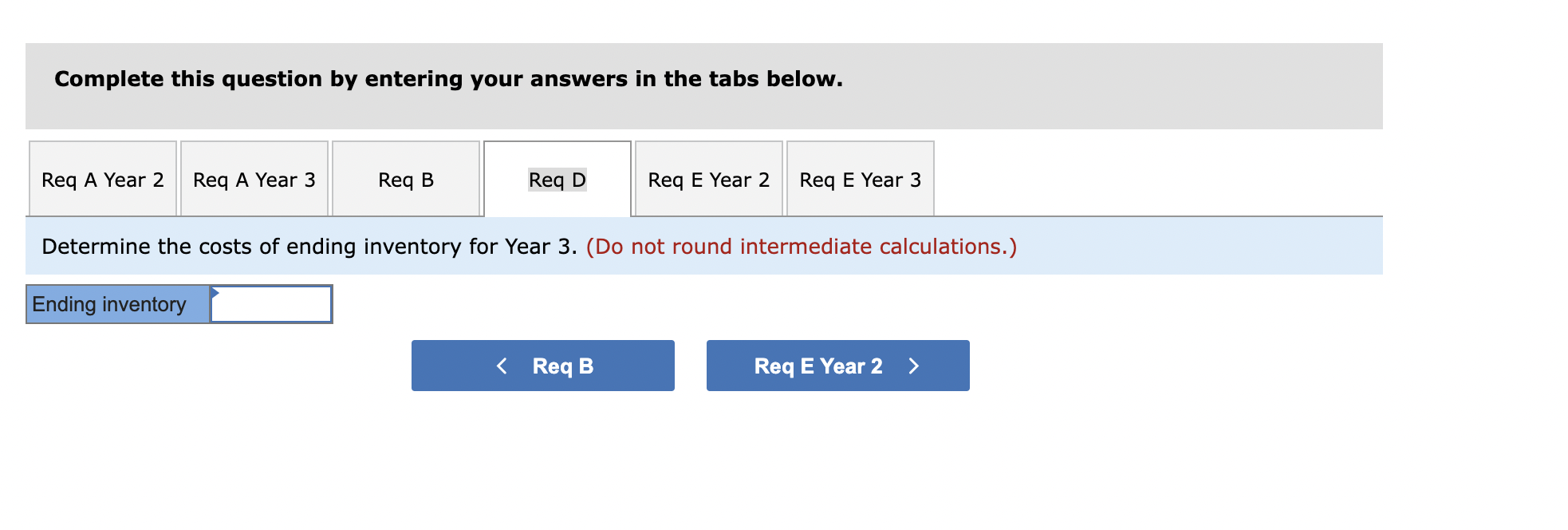This screenshot has height=530, width=1568.
Task: Click the Req E Year 2 navigation button text
Action: 817,366
